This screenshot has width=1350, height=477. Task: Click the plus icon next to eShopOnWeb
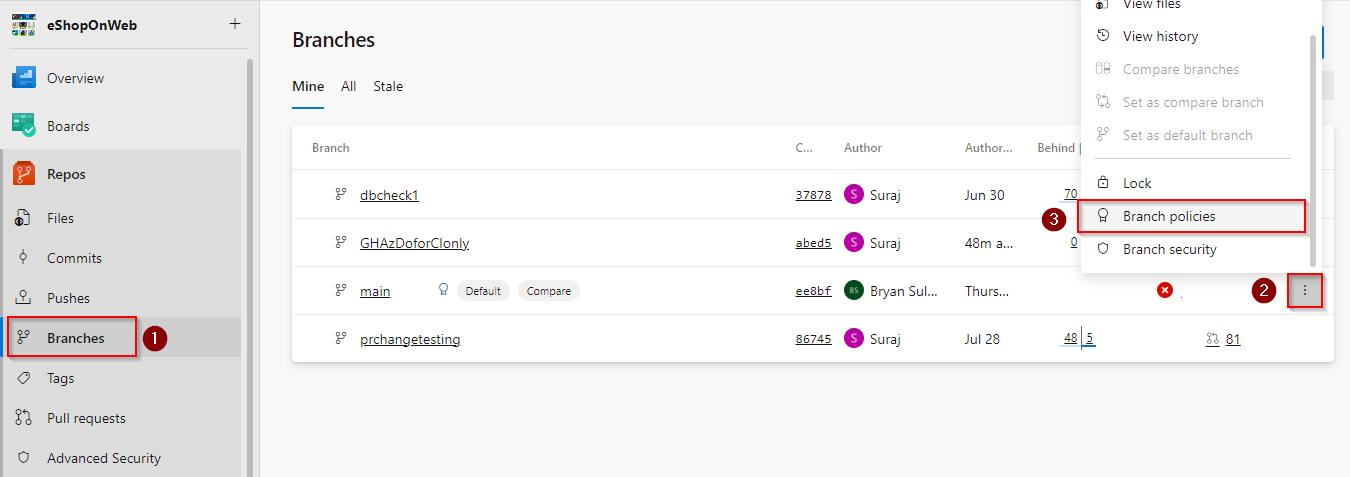235,24
